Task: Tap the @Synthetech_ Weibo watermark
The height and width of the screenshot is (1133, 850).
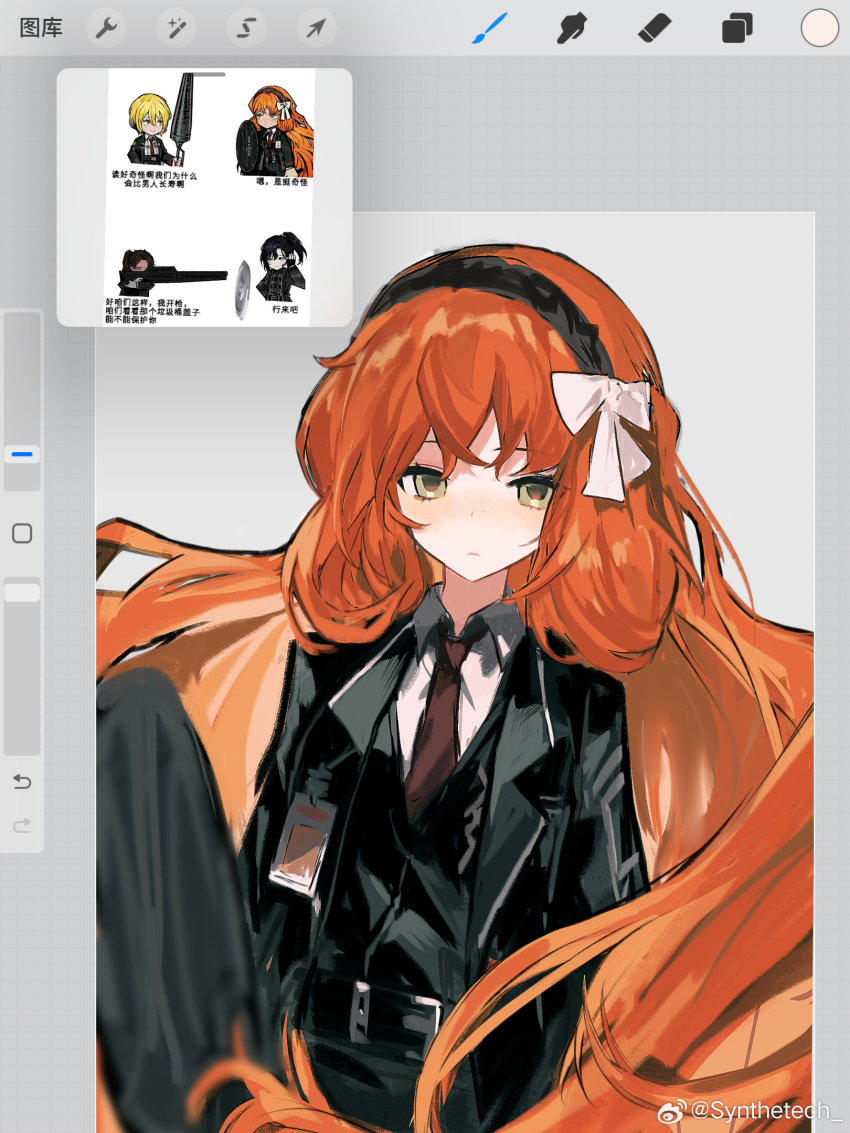Action: pyautogui.click(x=755, y=1109)
